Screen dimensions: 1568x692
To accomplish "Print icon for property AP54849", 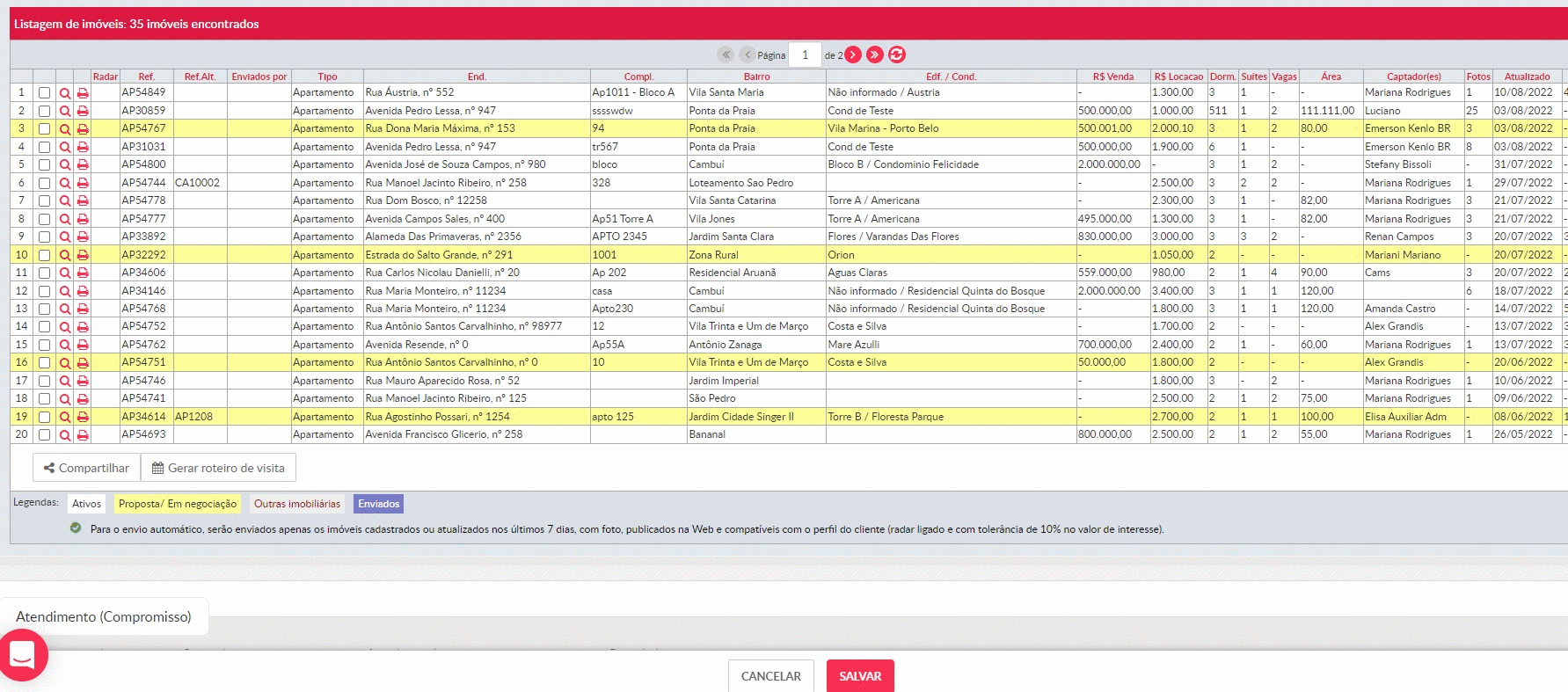I will pyautogui.click(x=83, y=92).
